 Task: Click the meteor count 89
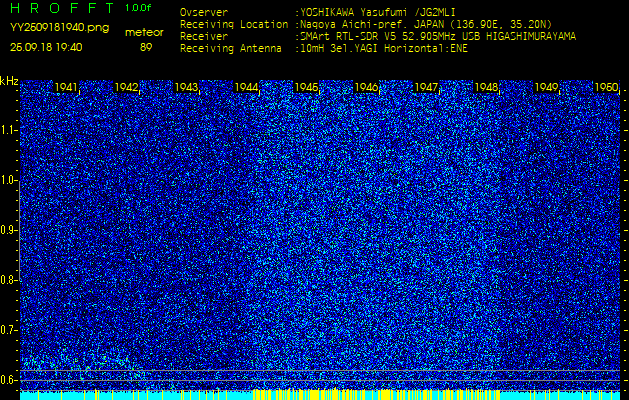146,47
